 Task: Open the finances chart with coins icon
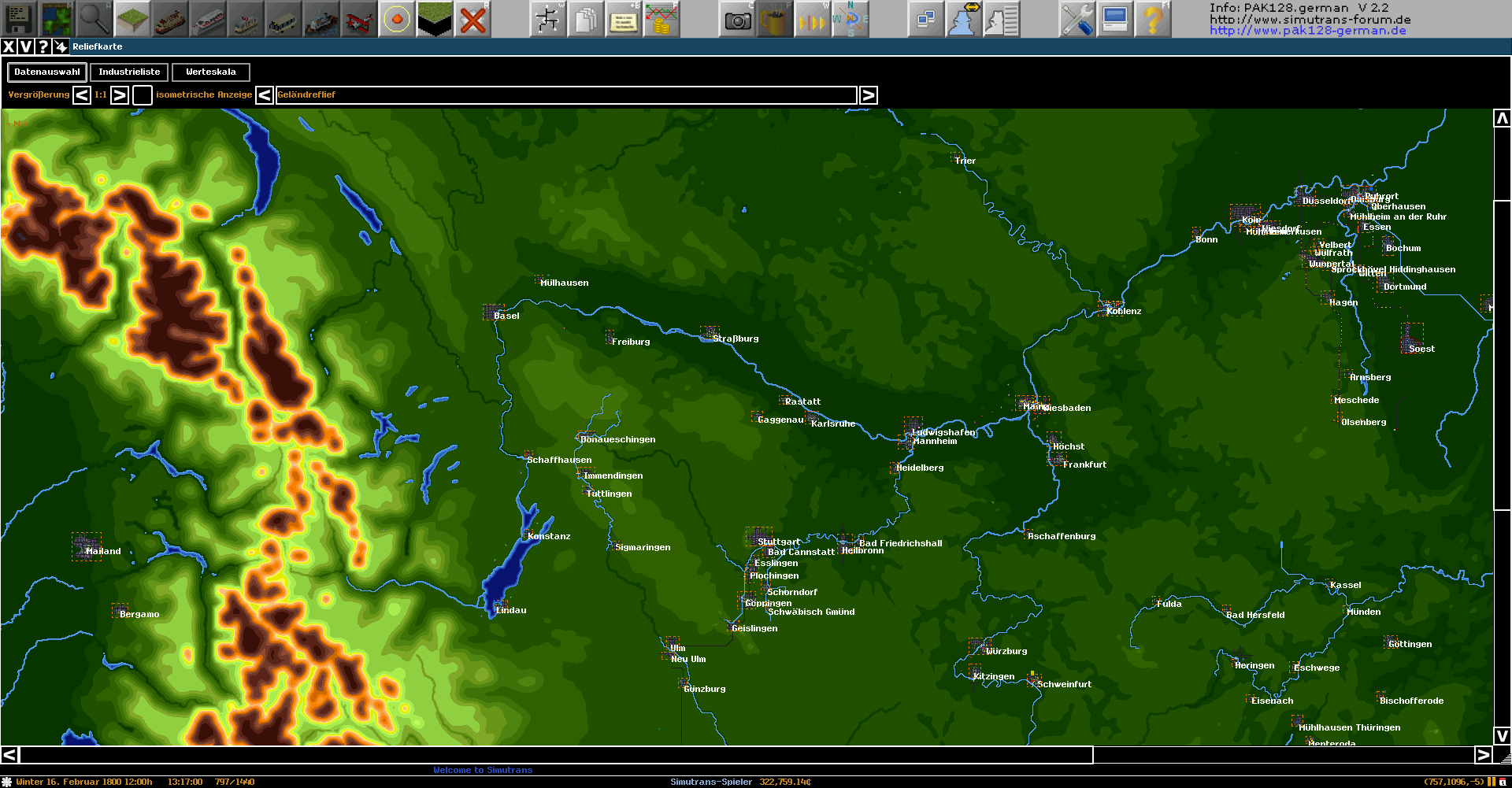pyautogui.click(x=661, y=19)
